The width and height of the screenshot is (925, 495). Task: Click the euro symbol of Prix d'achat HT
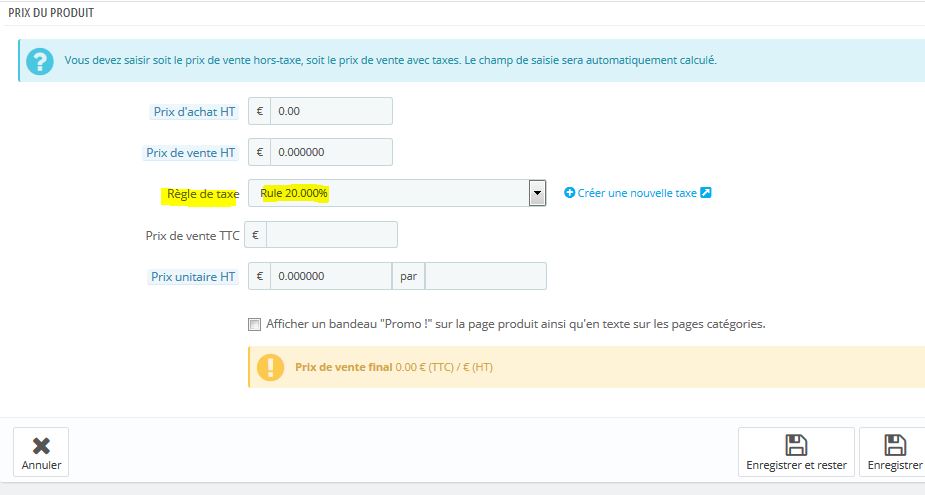[260, 111]
